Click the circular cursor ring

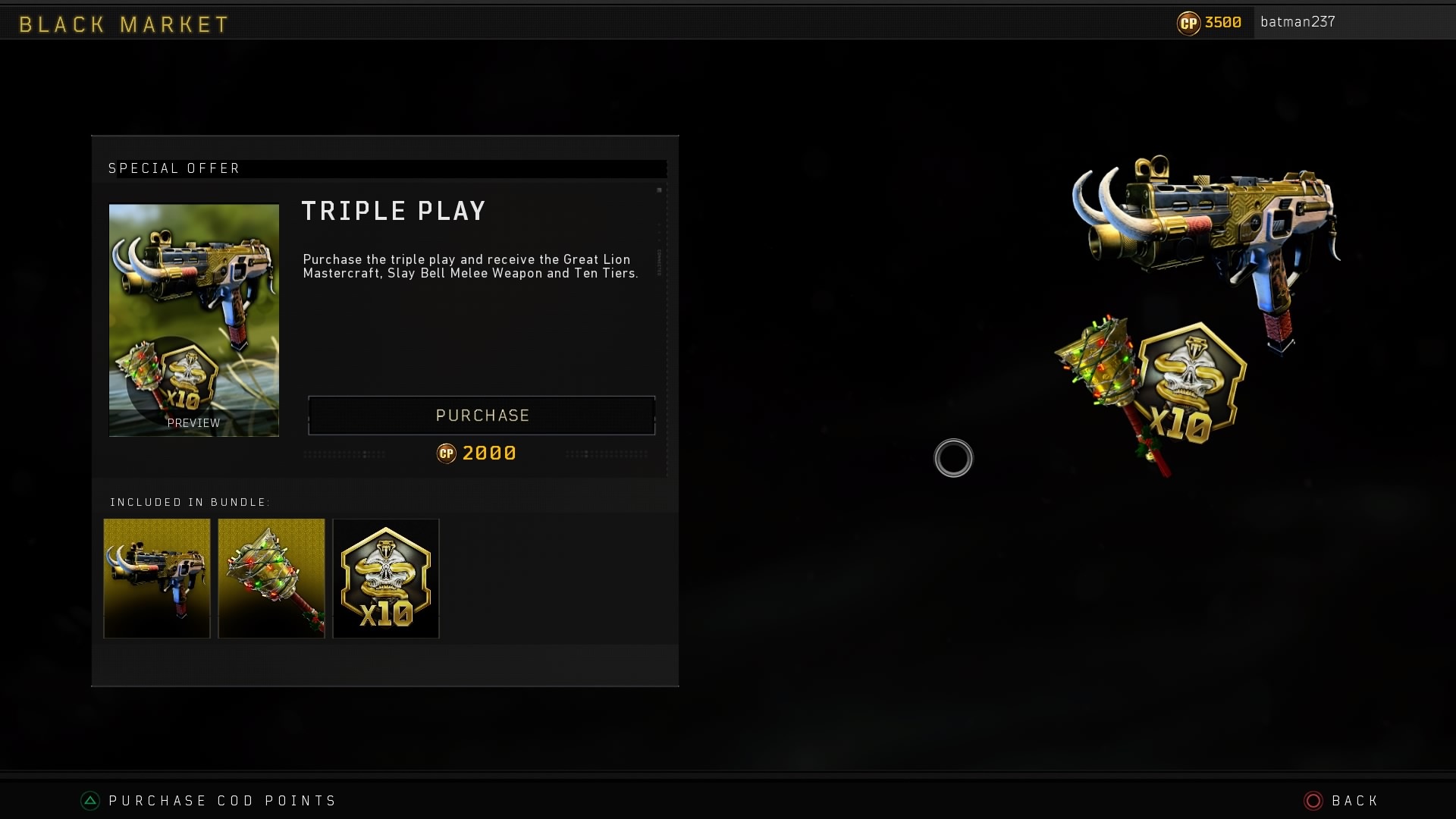pos(953,458)
